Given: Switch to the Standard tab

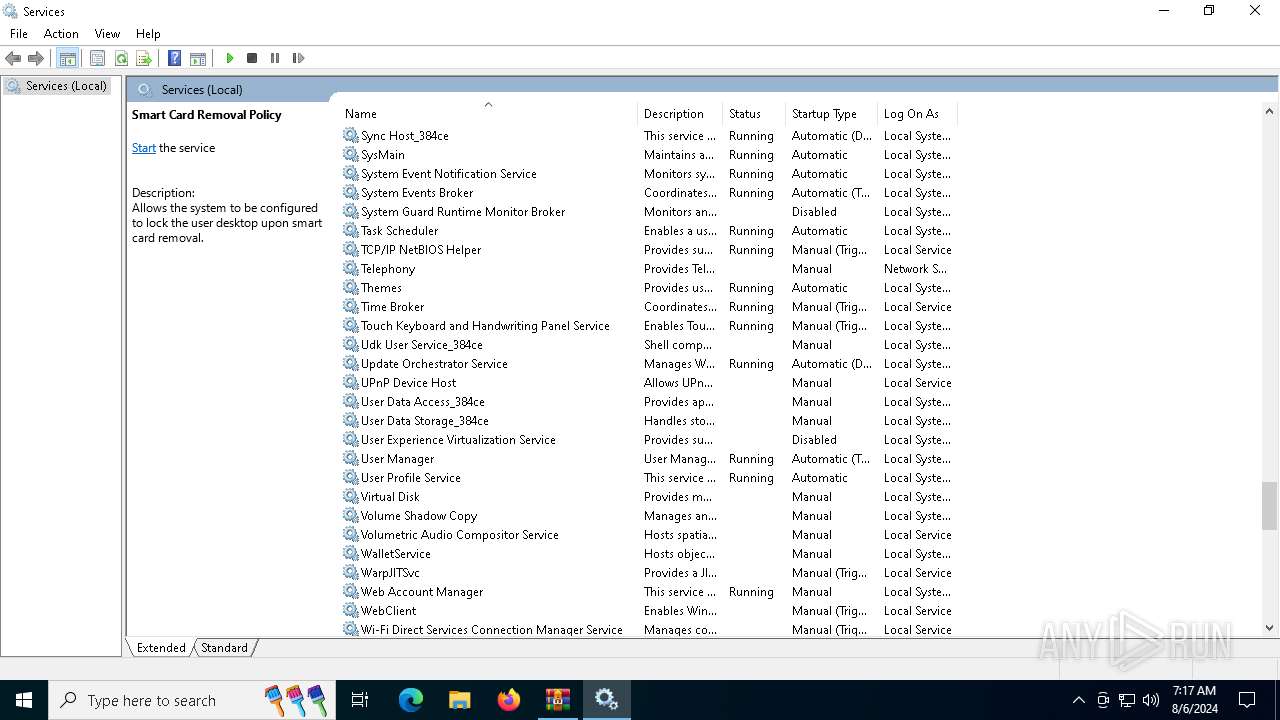Looking at the screenshot, I should click(224, 648).
